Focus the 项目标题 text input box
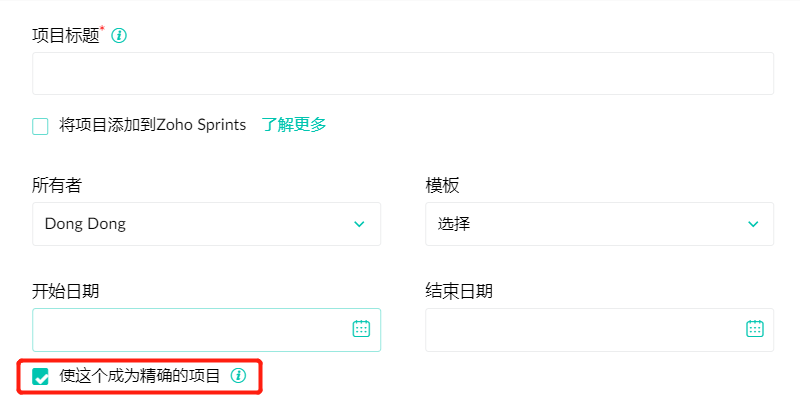This screenshot has width=800, height=408. point(402,73)
